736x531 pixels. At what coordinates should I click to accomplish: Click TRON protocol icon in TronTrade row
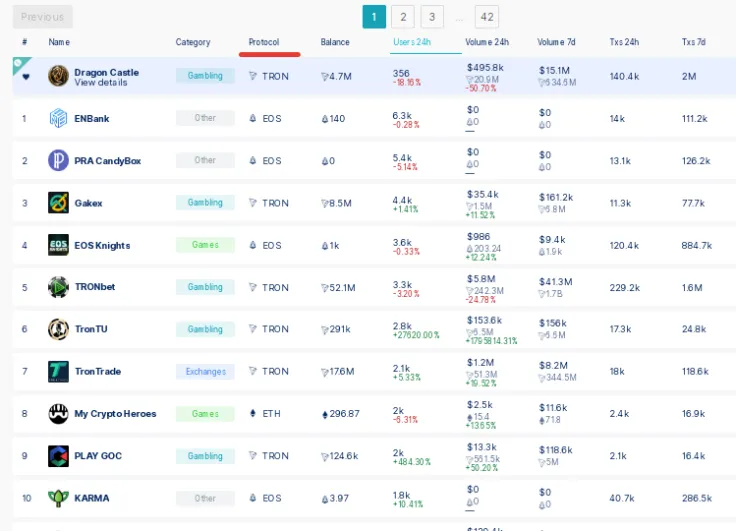click(x=253, y=371)
